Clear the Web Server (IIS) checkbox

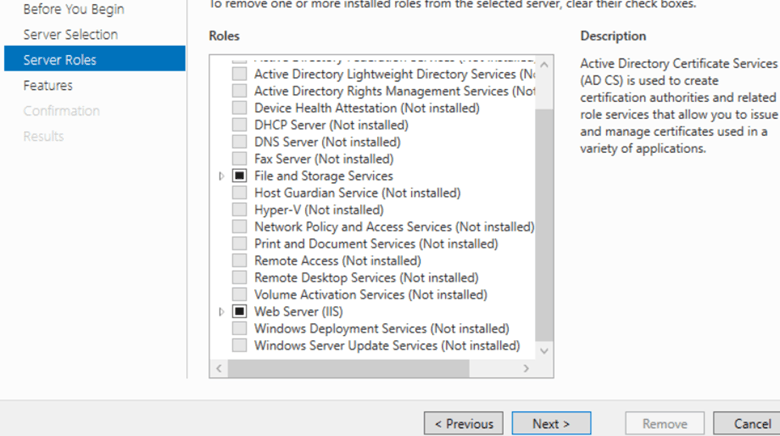coord(239,312)
